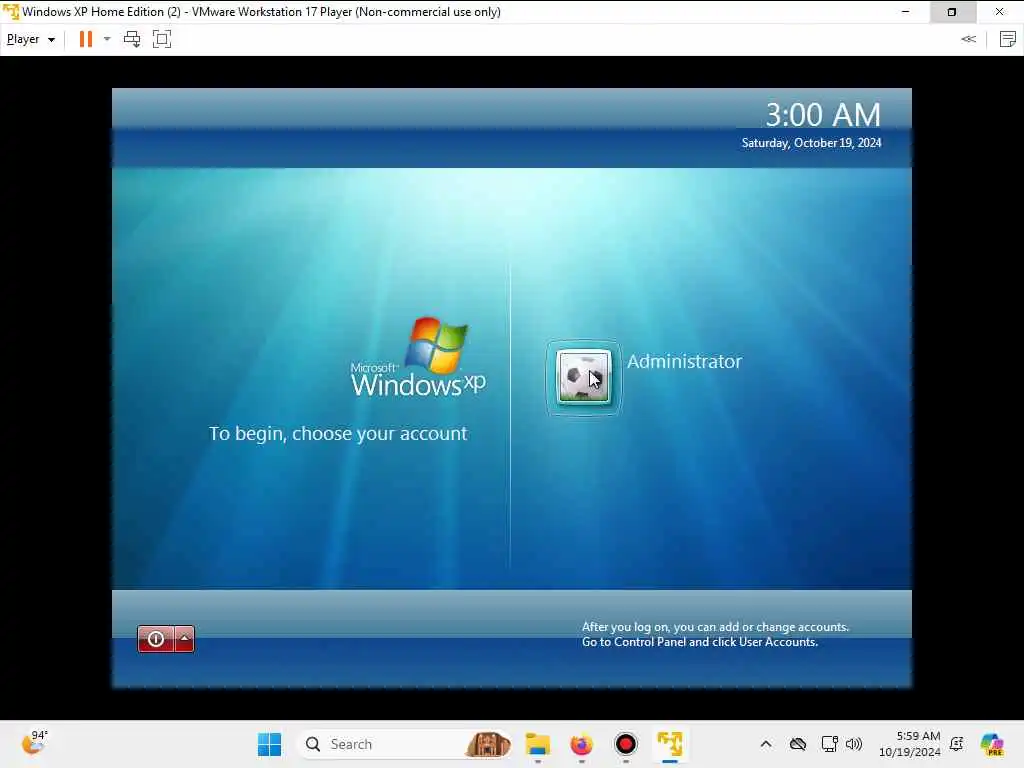Pause the virtual machine
The width and height of the screenshot is (1024, 768).
[86, 39]
